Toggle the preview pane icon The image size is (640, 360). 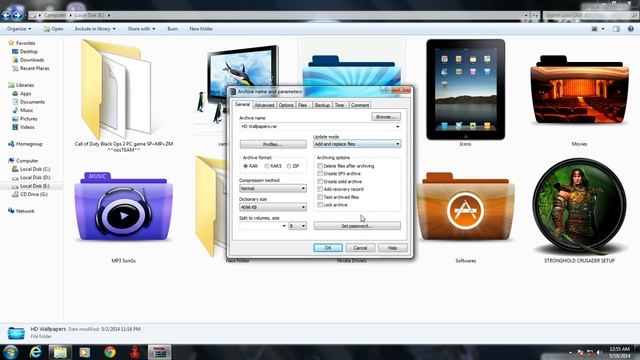tap(616, 29)
